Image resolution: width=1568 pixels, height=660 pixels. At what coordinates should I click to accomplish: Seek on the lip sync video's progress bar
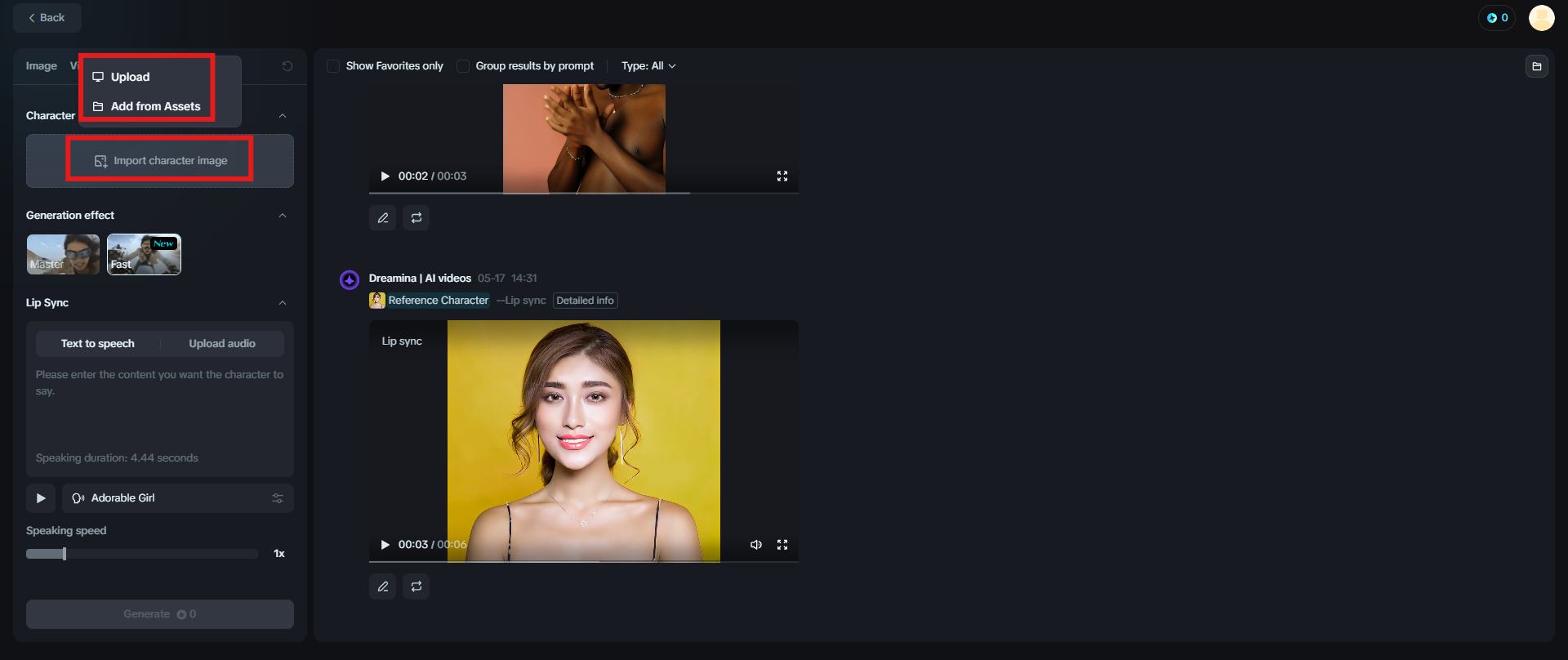pos(584,561)
